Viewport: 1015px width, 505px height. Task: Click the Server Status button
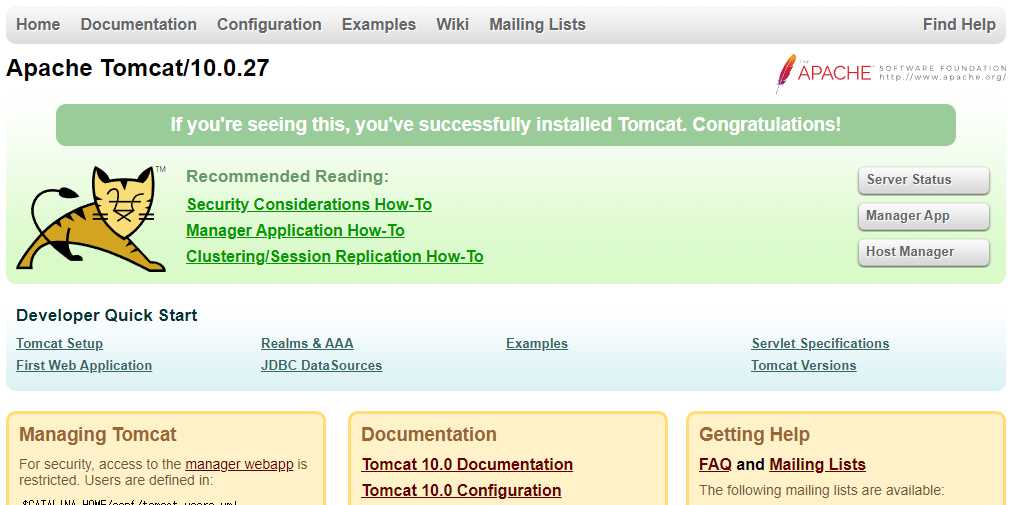pyautogui.click(x=924, y=180)
